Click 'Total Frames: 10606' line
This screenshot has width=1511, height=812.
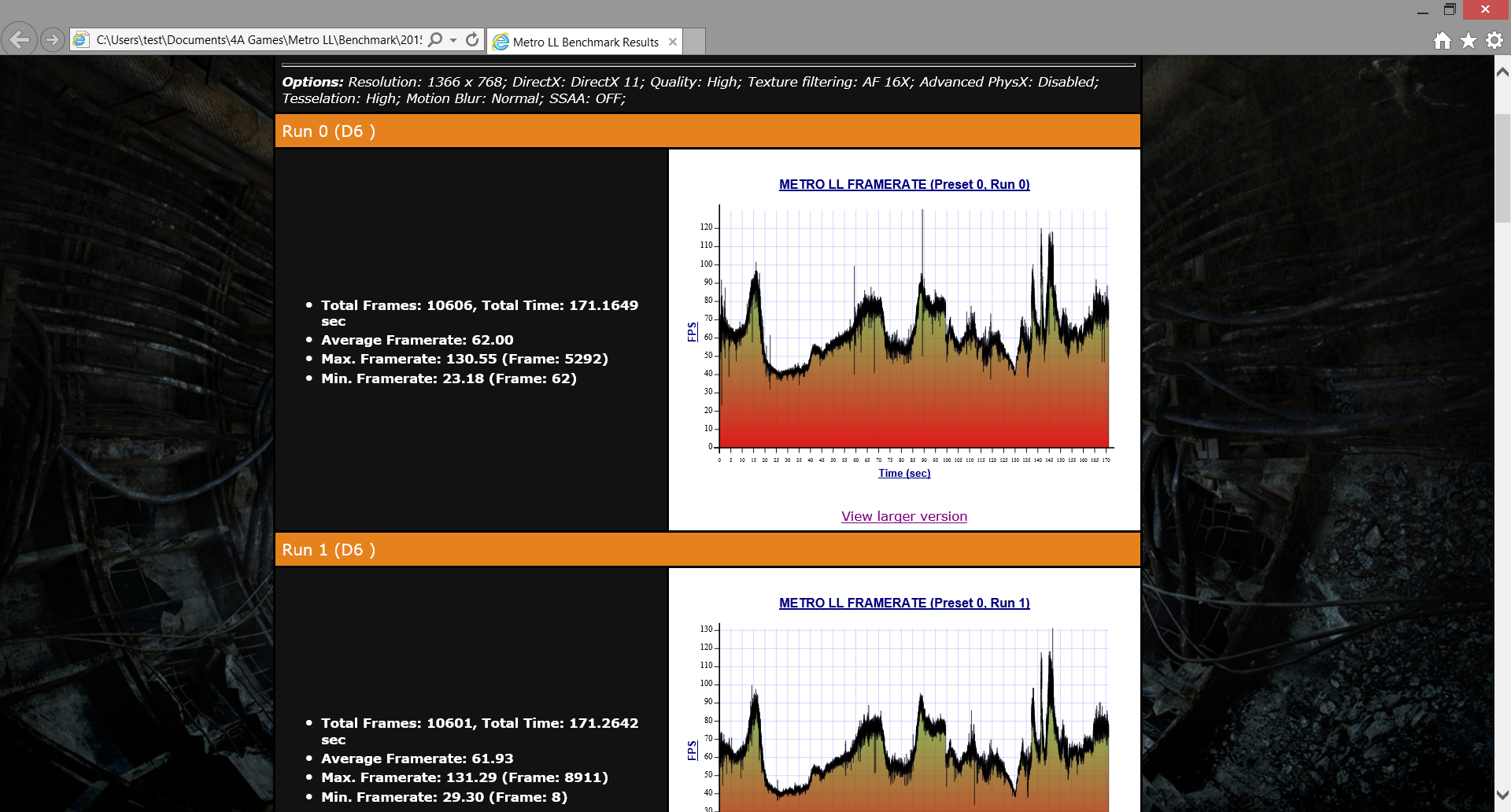[479, 313]
